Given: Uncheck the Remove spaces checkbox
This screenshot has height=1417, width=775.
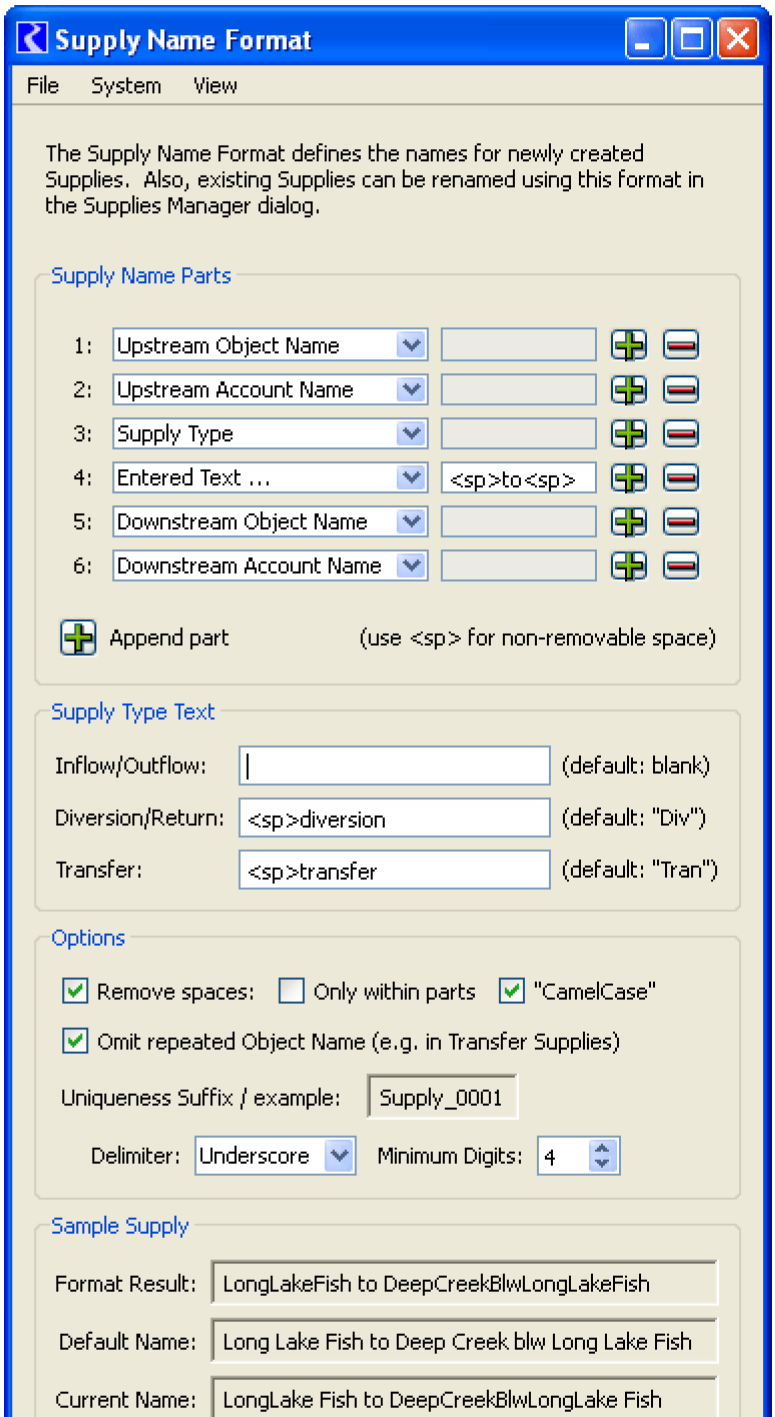Looking at the screenshot, I should 75,991.
